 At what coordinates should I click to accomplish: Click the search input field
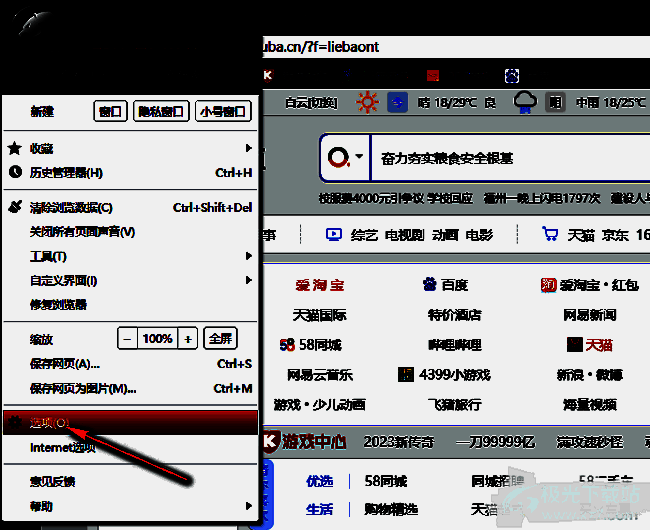pos(500,158)
